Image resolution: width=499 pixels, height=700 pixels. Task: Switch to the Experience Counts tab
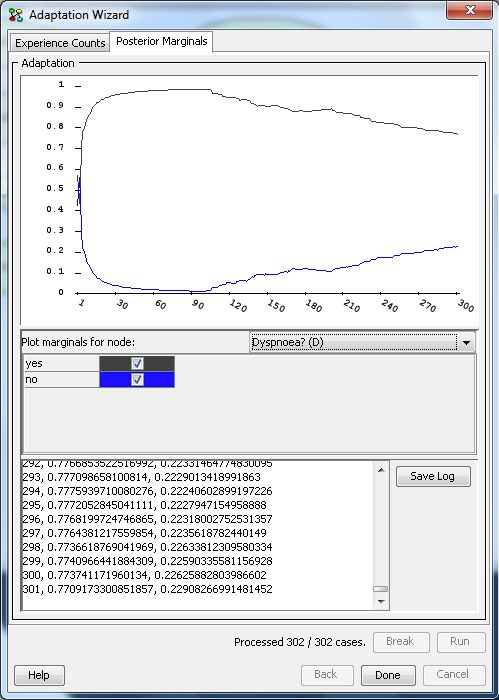pyautogui.click(x=60, y=43)
